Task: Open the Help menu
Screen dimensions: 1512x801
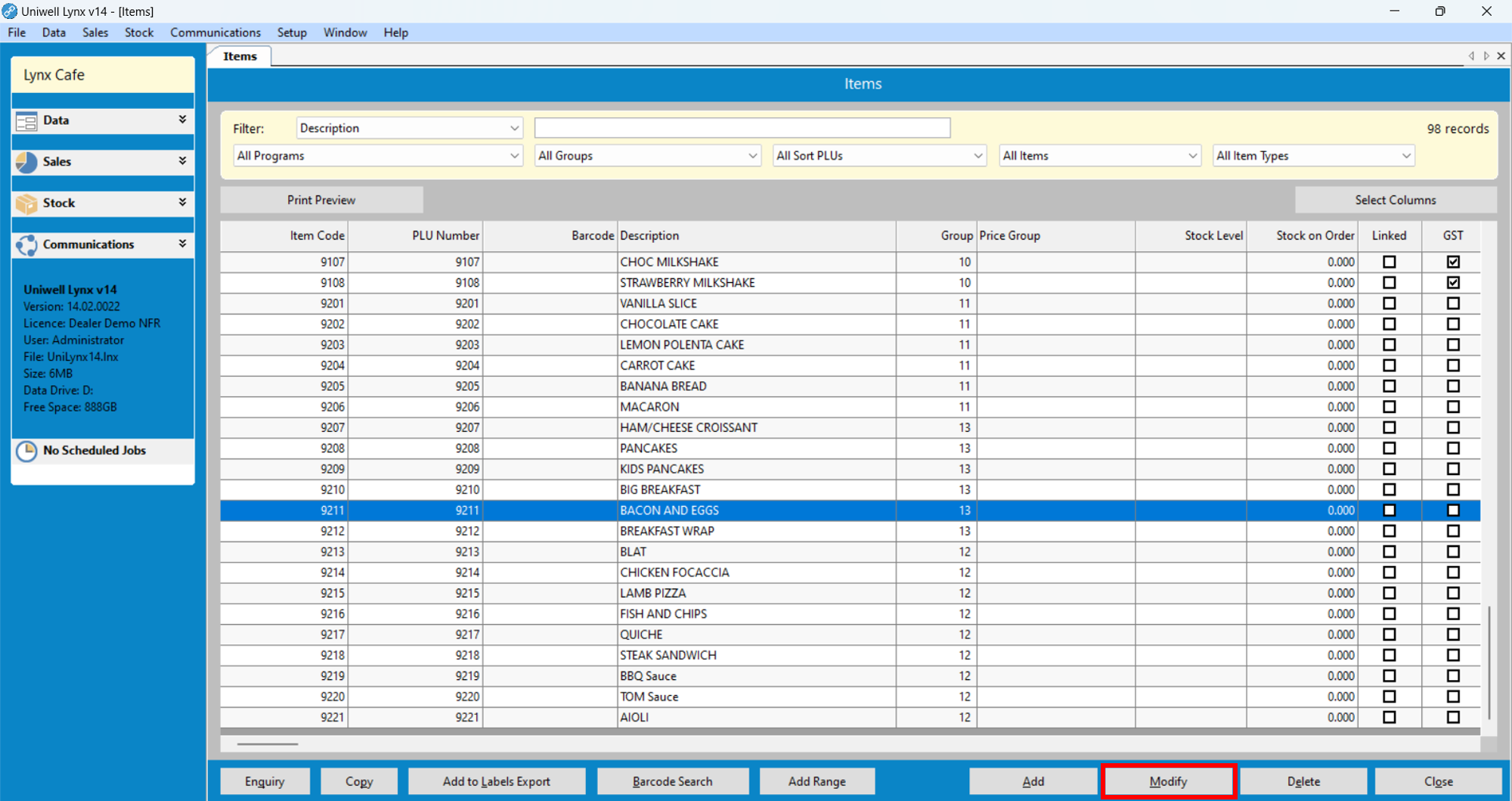Action: click(x=395, y=33)
